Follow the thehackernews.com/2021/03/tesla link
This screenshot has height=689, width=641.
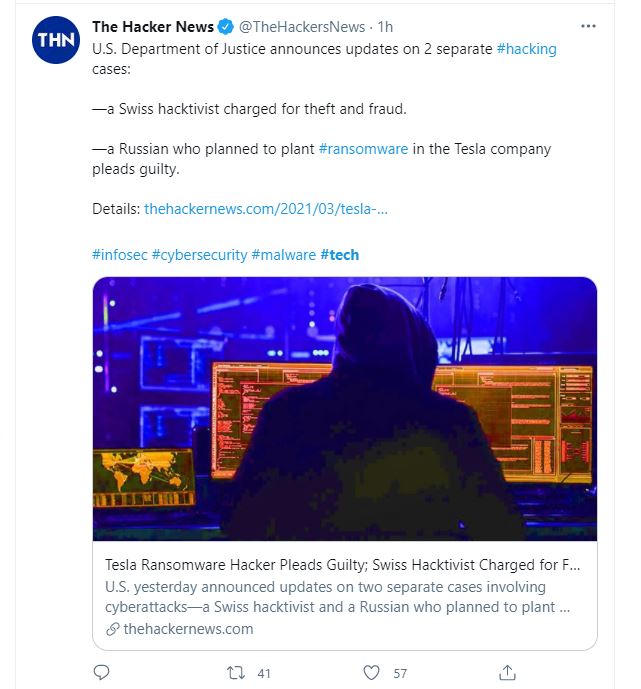[265, 209]
